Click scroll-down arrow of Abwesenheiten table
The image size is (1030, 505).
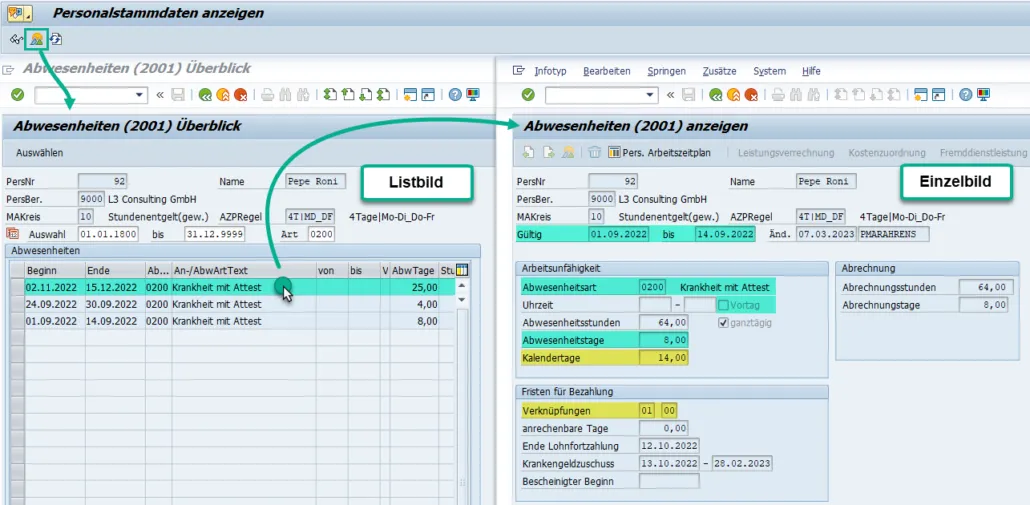[462, 299]
